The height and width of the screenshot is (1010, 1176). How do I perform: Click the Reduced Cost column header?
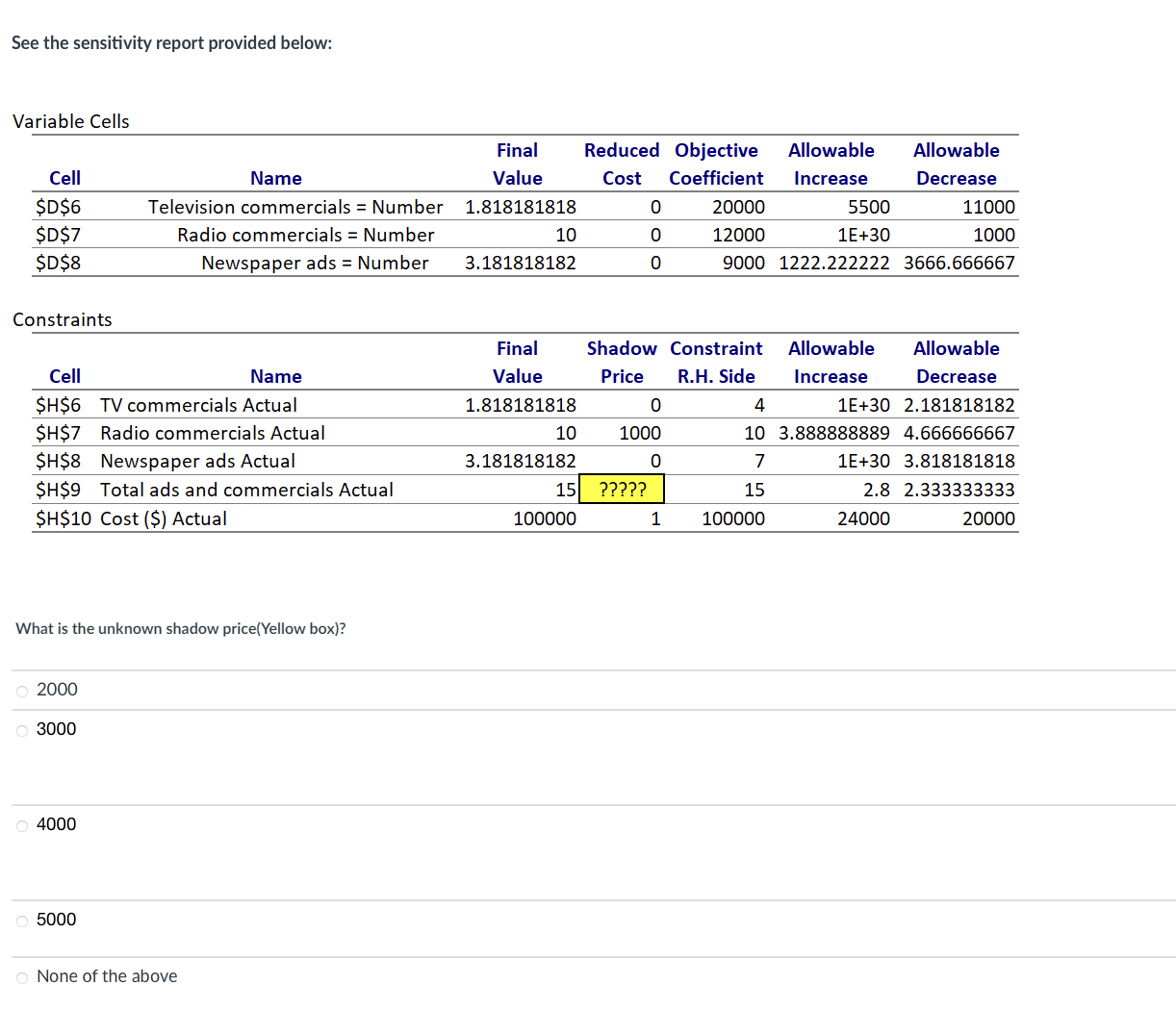click(x=622, y=164)
